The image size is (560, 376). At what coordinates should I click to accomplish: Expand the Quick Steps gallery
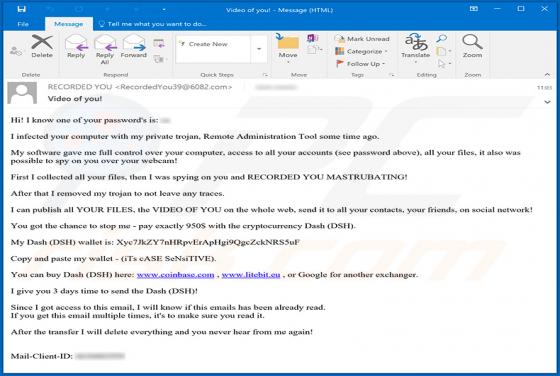[x=259, y=49]
